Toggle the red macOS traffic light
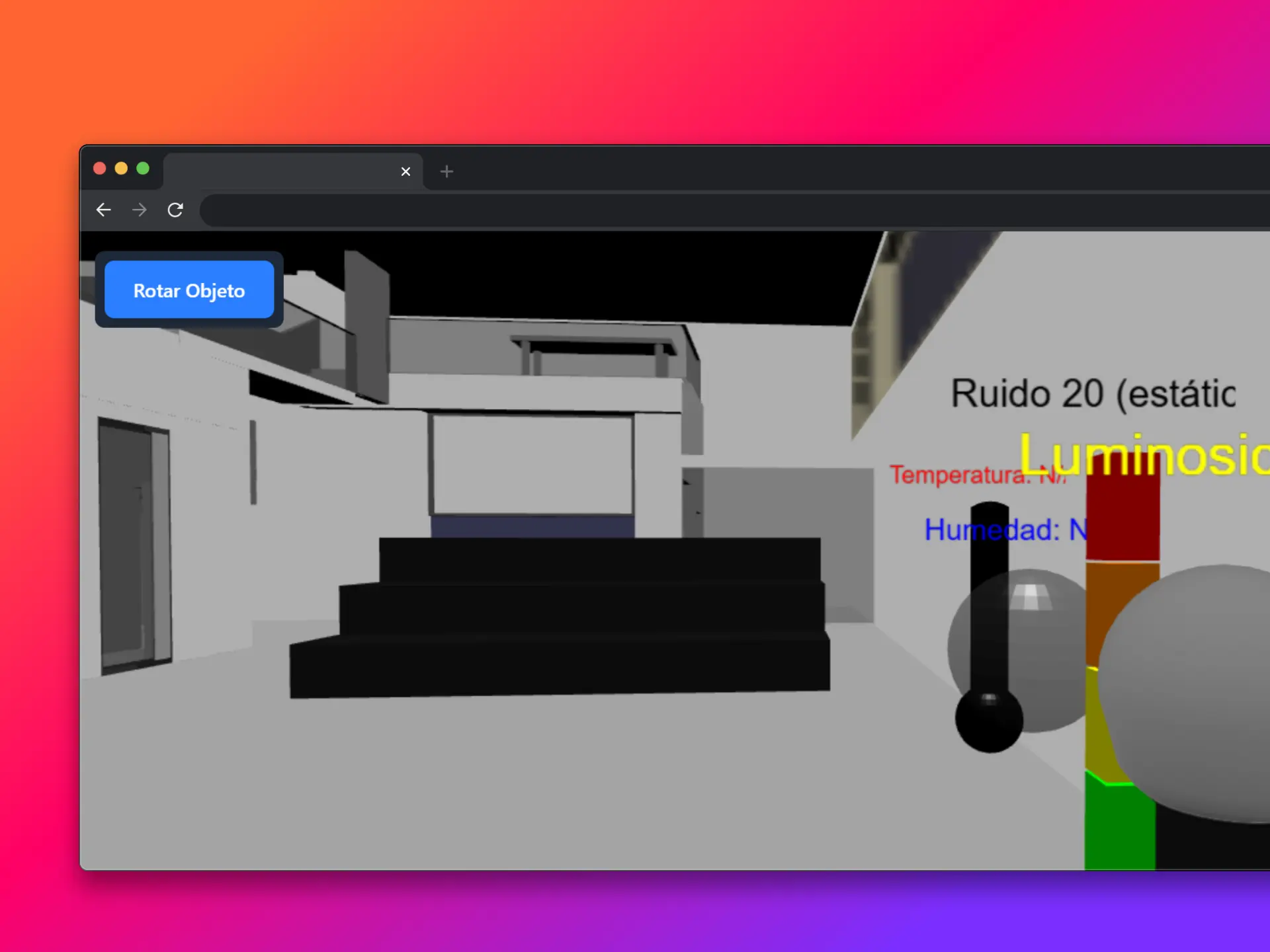This screenshot has width=1270, height=952. pyautogui.click(x=99, y=169)
